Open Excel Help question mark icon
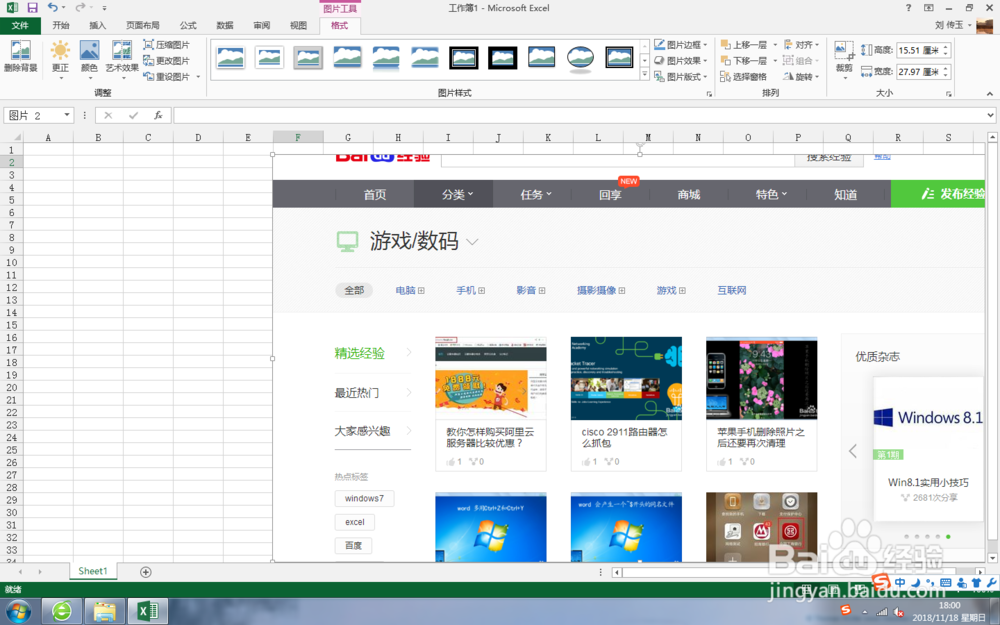Image resolution: width=1000 pixels, height=625 pixels. tap(909, 8)
